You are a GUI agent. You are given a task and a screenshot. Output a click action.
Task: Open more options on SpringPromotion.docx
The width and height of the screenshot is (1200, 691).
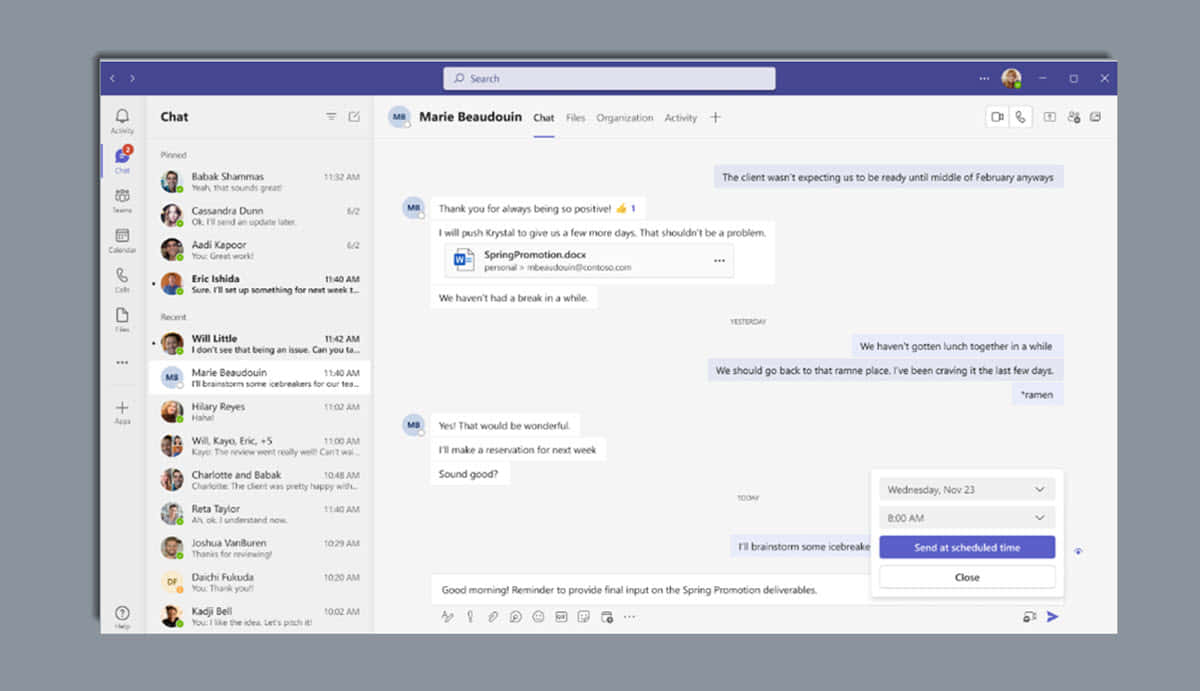pyautogui.click(x=718, y=261)
